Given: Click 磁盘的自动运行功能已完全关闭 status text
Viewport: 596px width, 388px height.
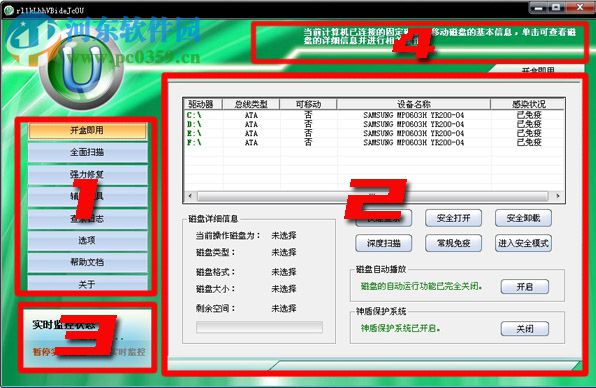Looking at the screenshot, I should 421,286.
